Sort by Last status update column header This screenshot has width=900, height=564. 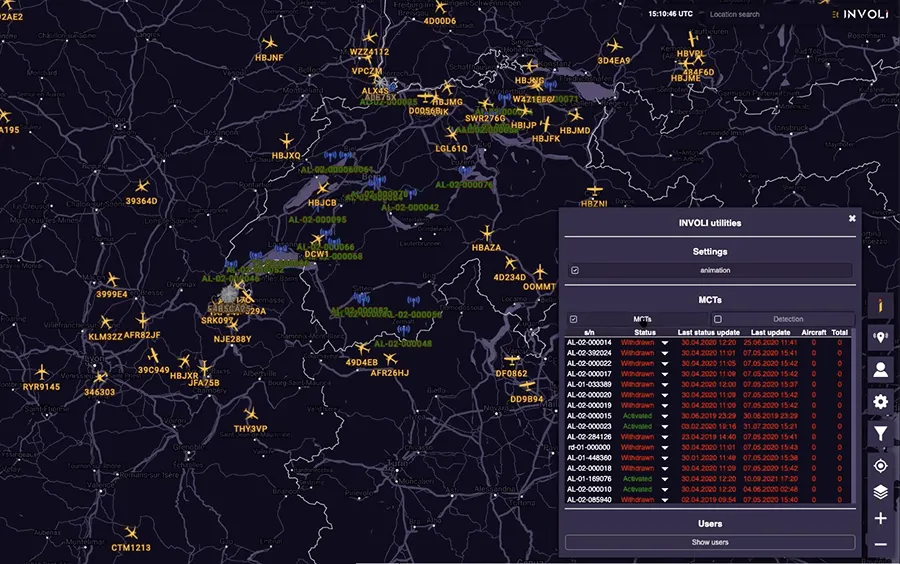[708, 332]
